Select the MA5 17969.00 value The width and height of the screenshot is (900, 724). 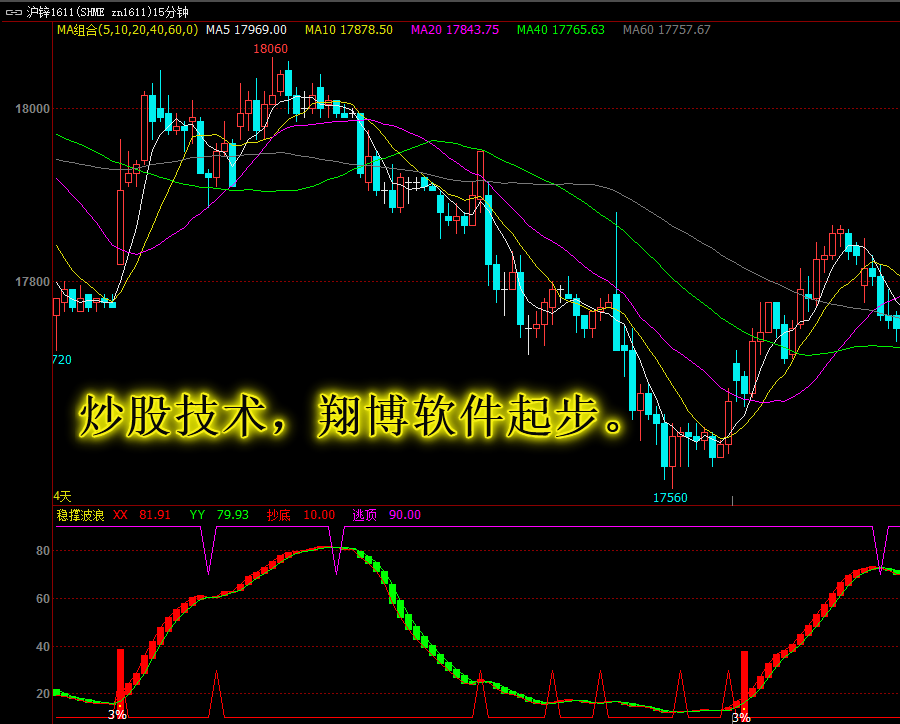pos(246,30)
